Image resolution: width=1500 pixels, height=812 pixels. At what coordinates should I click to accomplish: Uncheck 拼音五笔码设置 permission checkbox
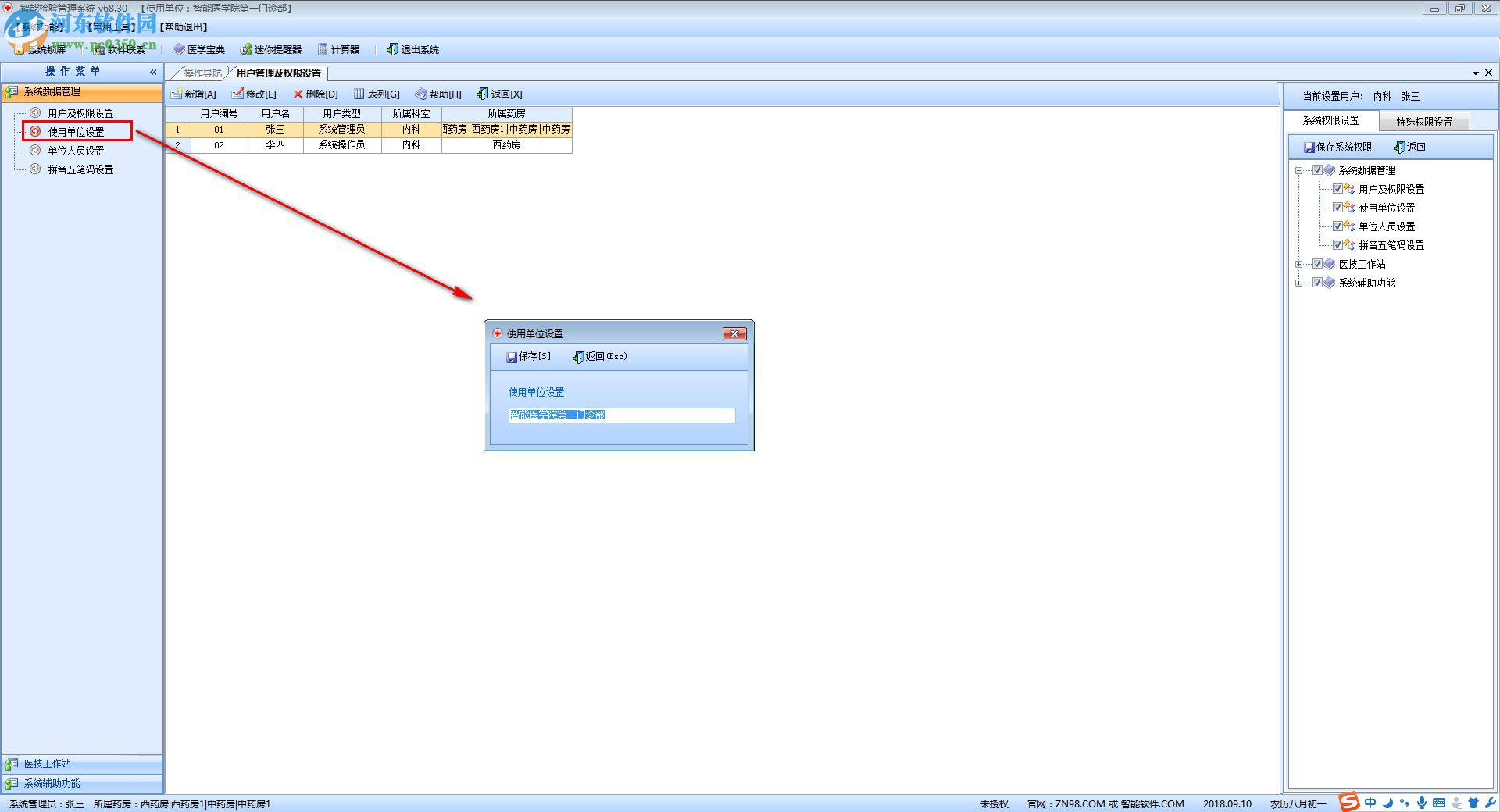pos(1338,245)
